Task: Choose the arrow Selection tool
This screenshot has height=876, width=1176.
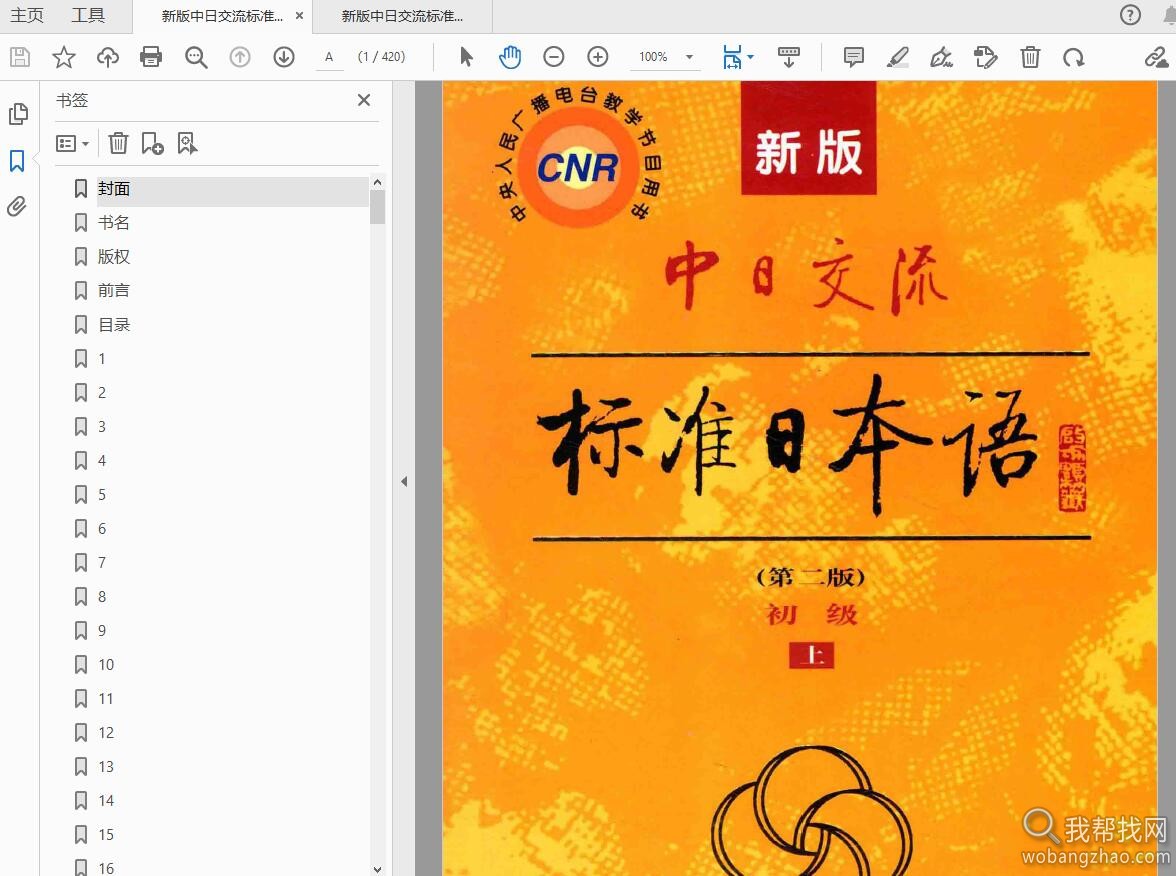Action: point(466,57)
